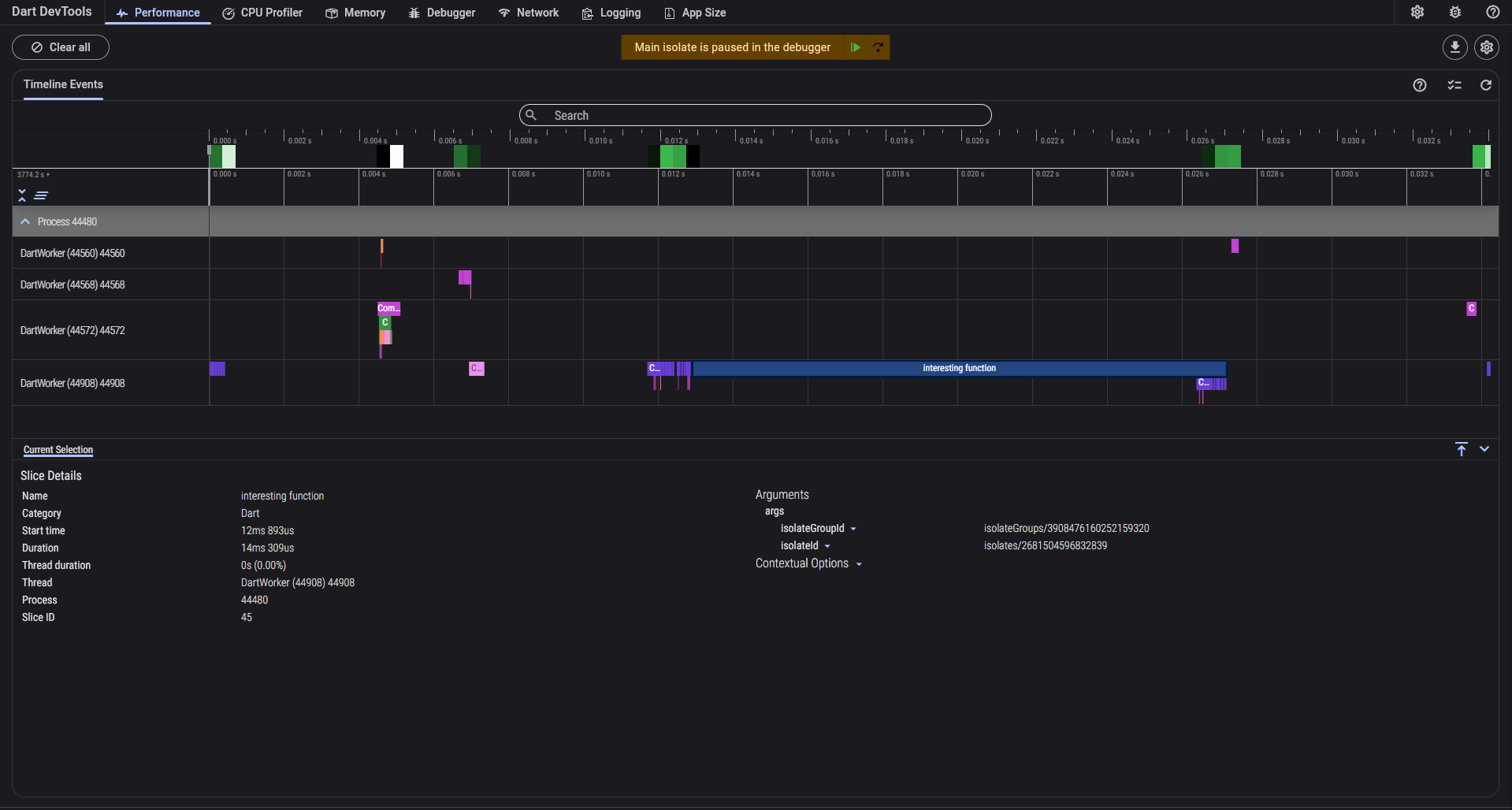Open the help icon in top bar
The height and width of the screenshot is (810, 1512).
point(1493,12)
